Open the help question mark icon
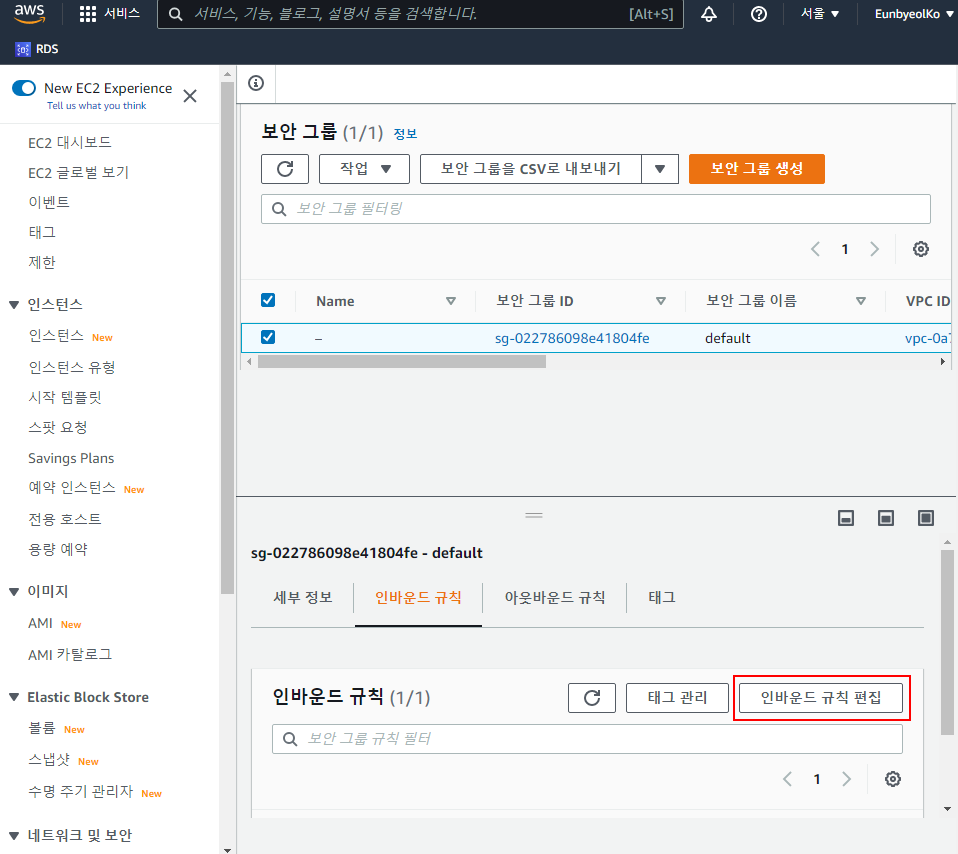This screenshot has height=854, width=958. click(x=759, y=14)
